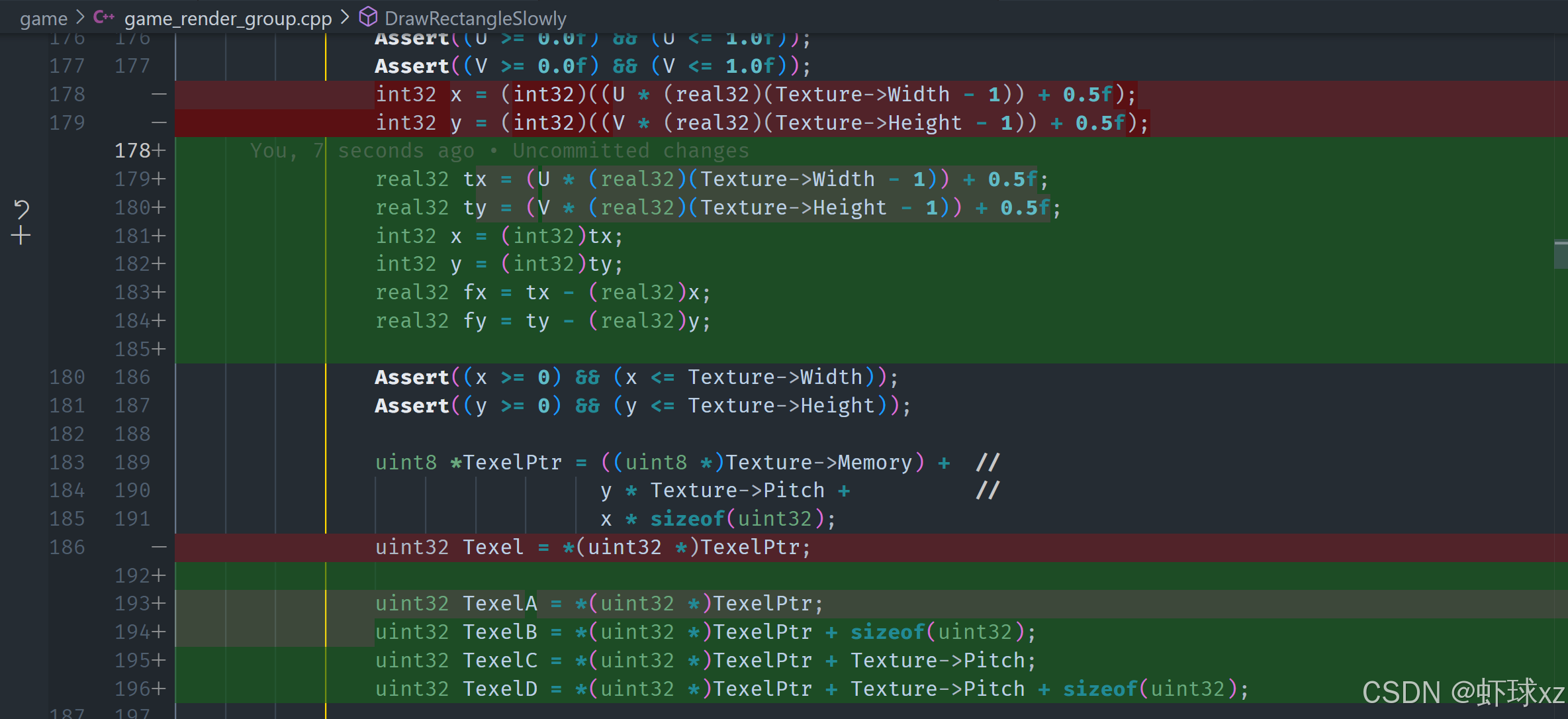Click the C++ file icon in breadcrumb
Viewport: 1568px width, 719px height.
[x=104, y=17]
